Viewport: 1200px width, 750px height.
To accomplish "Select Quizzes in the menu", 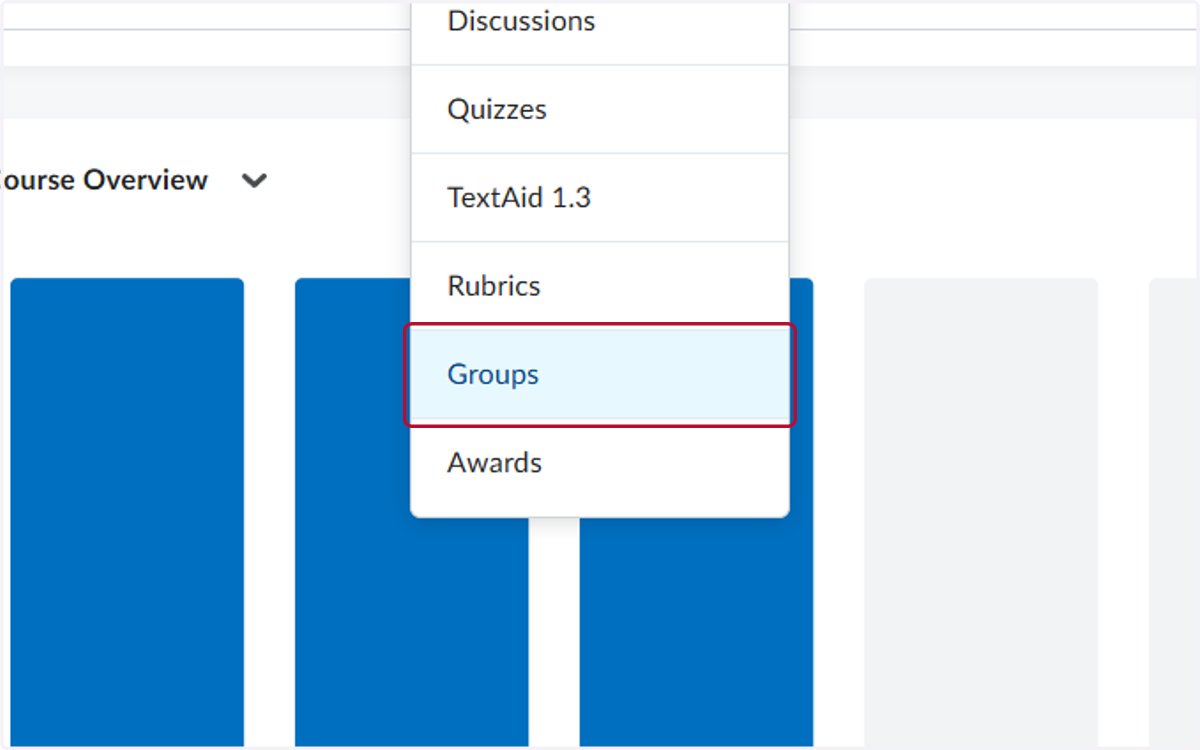I will click(x=600, y=109).
